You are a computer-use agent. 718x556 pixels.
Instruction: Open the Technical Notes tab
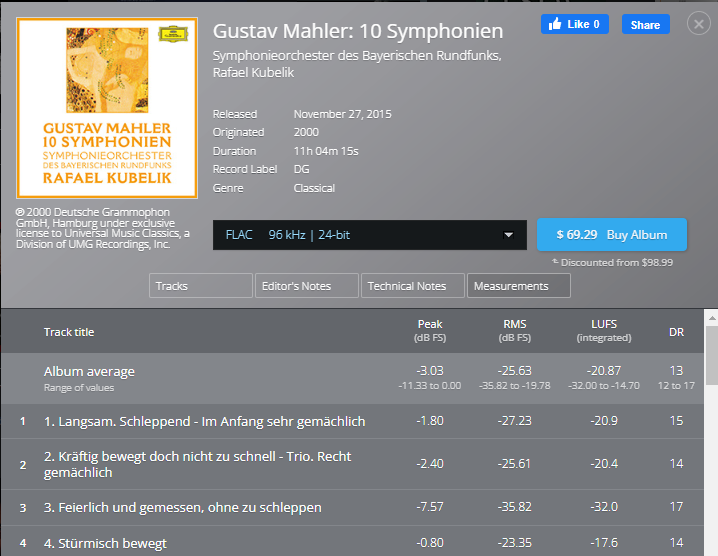(412, 286)
